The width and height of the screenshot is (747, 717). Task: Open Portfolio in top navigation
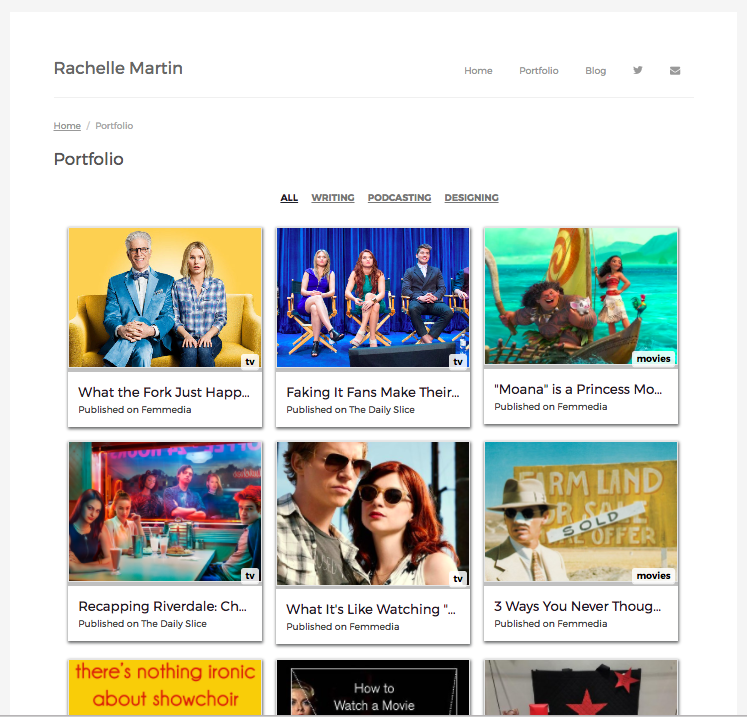(538, 71)
